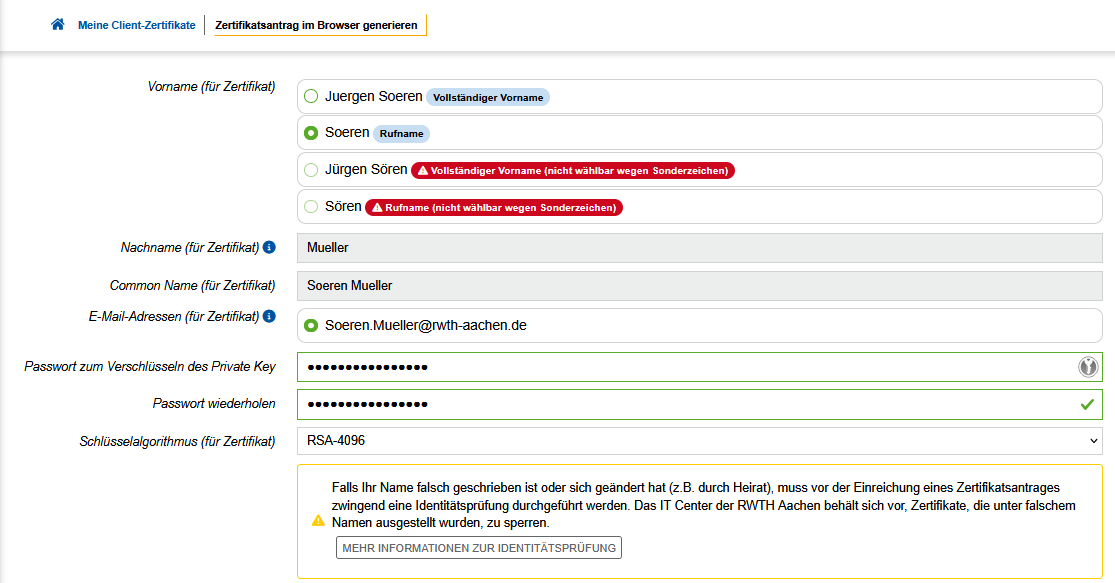Click the yellow warning triangle in the notice box

pyautogui.click(x=318, y=521)
